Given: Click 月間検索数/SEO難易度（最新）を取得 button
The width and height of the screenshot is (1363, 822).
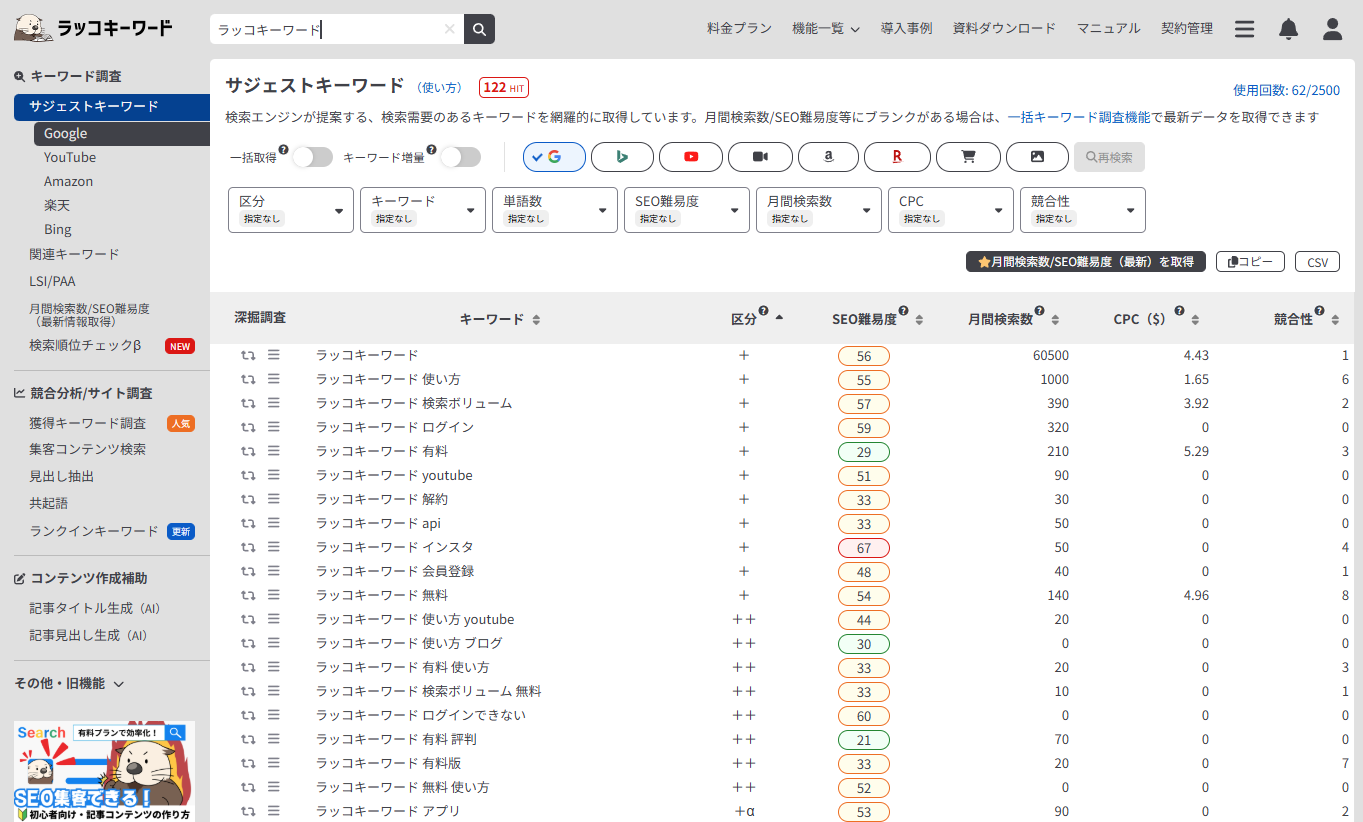Looking at the screenshot, I should point(1086,262).
